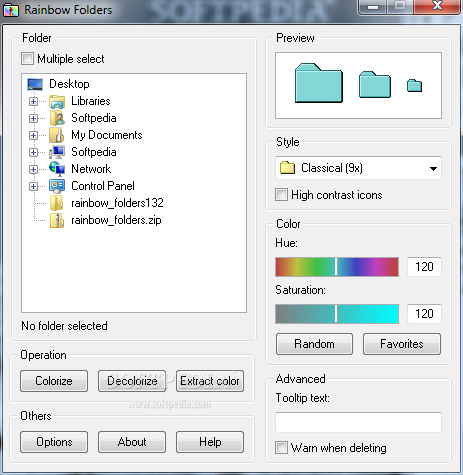Click the Colorize button

click(x=54, y=381)
